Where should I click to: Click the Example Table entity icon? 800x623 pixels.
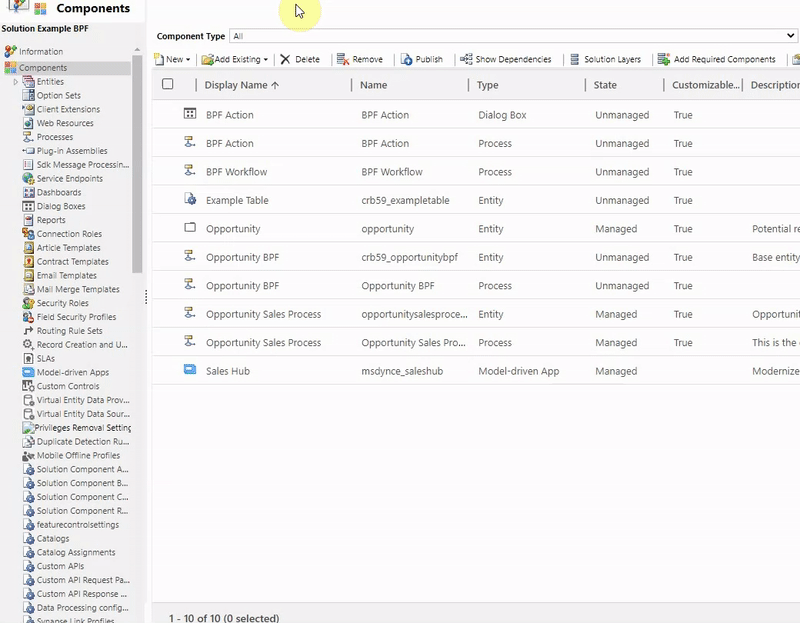click(190, 199)
